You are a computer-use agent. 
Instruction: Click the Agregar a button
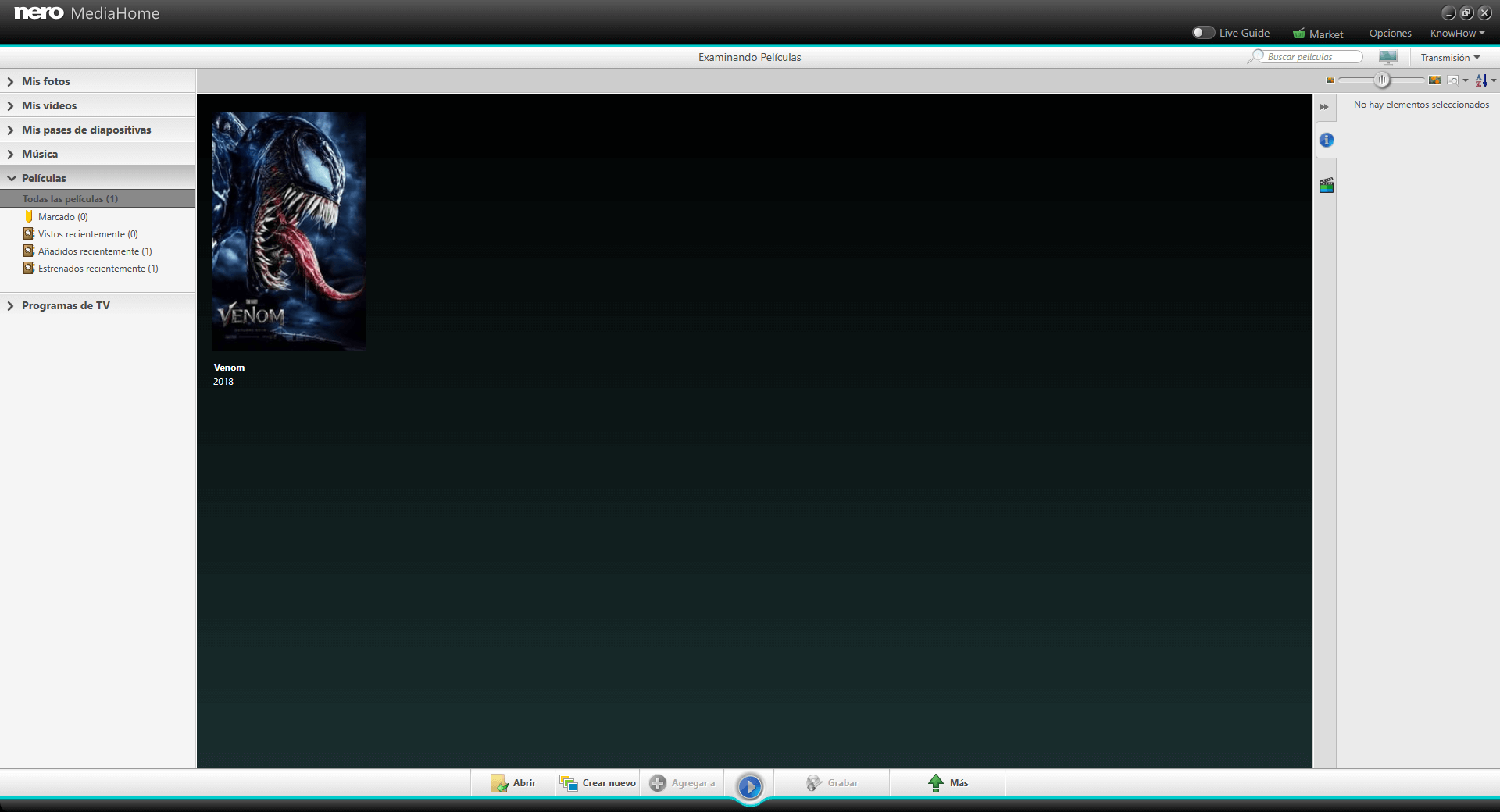(682, 783)
